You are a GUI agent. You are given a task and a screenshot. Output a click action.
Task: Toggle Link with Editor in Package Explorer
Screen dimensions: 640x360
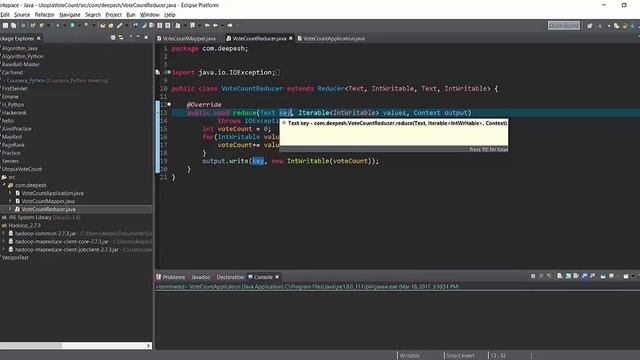121,38
